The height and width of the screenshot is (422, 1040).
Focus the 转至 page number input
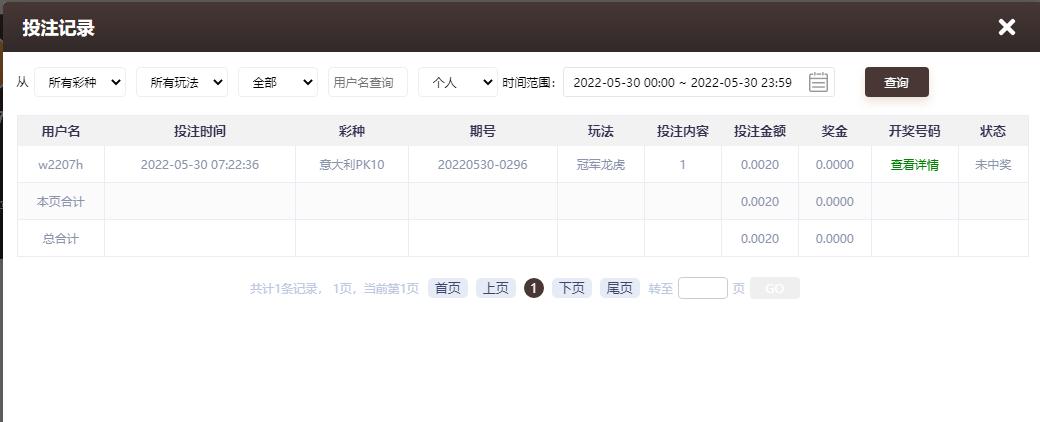(702, 288)
